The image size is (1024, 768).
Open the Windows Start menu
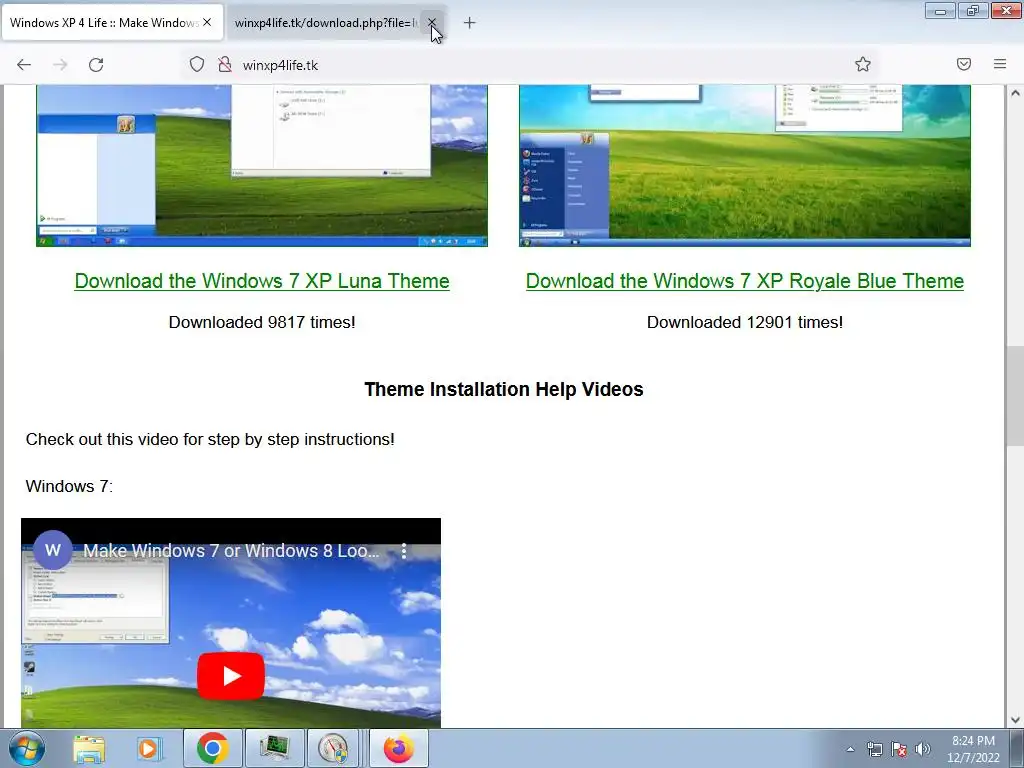click(27, 748)
